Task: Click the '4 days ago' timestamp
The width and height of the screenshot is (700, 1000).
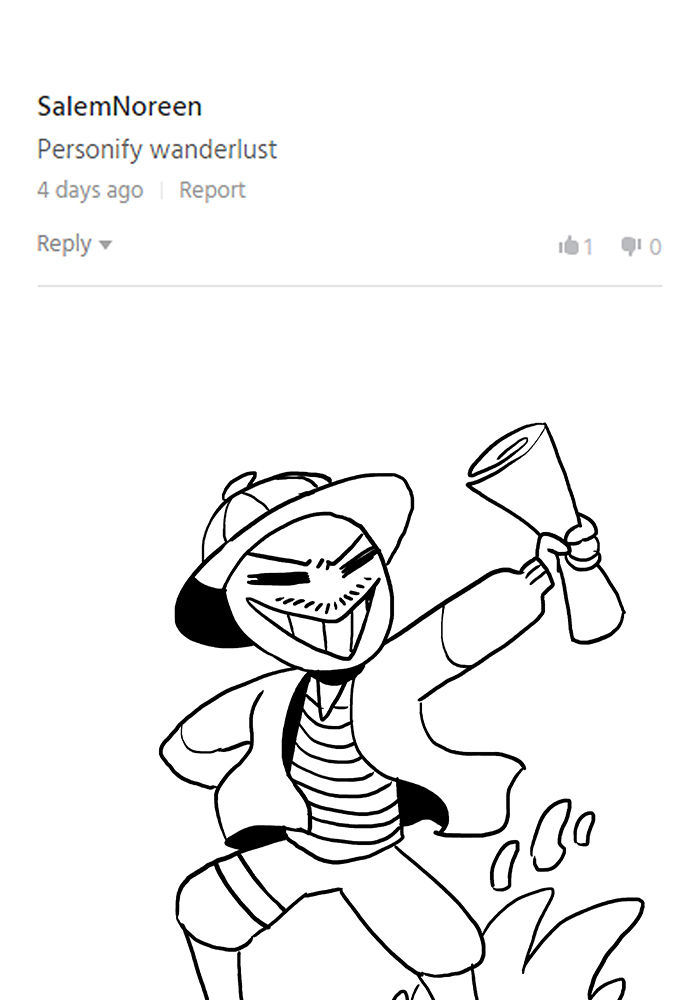Action: coord(90,190)
